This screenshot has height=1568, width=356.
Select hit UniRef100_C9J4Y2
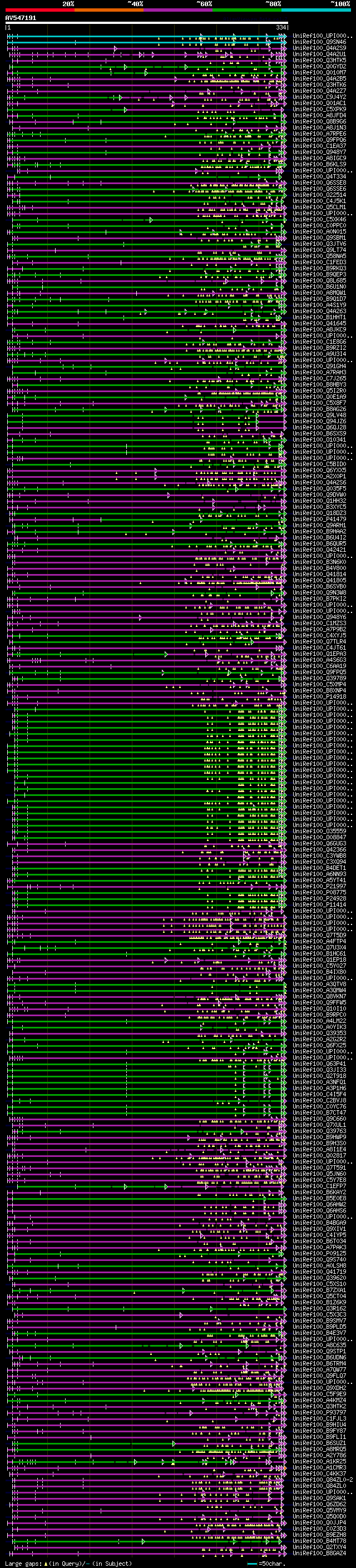(319, 97)
